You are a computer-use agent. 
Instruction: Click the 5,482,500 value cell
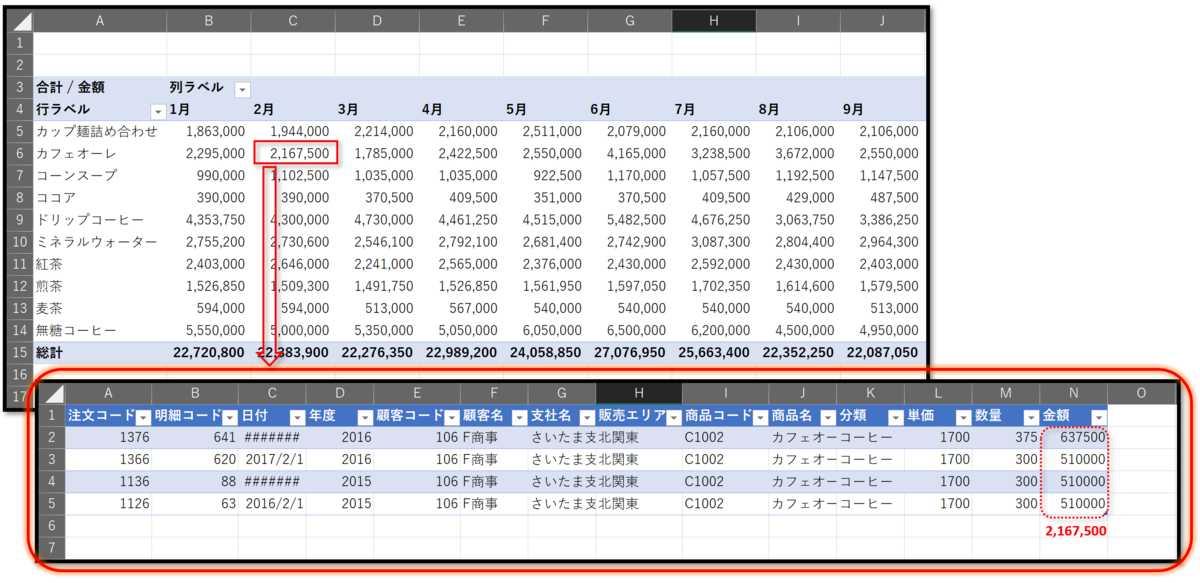635,219
